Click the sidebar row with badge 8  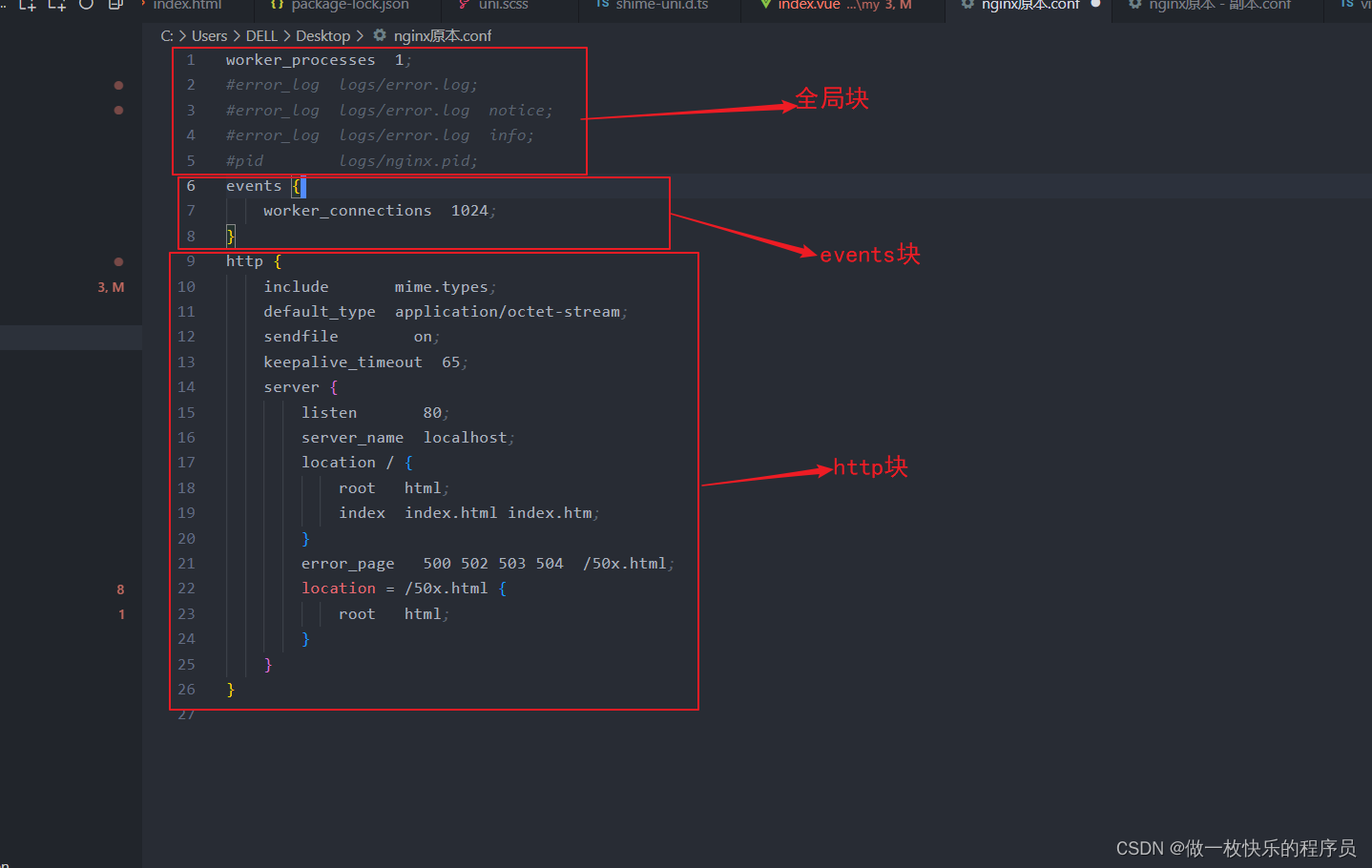point(71,589)
